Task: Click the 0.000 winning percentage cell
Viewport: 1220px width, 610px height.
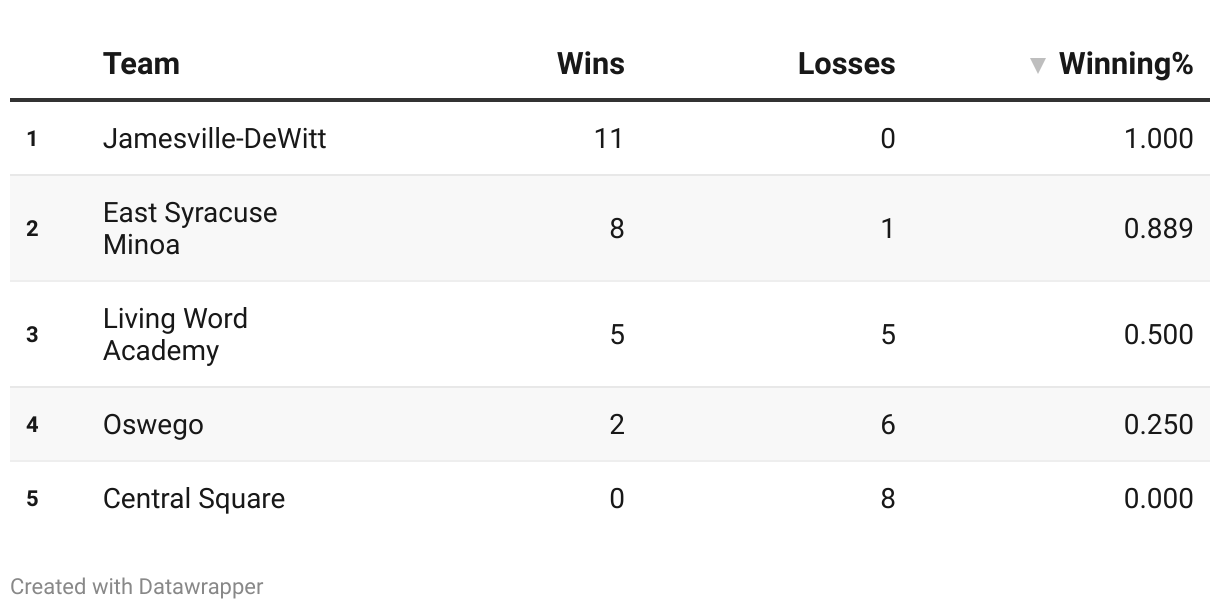Action: (x=1159, y=498)
